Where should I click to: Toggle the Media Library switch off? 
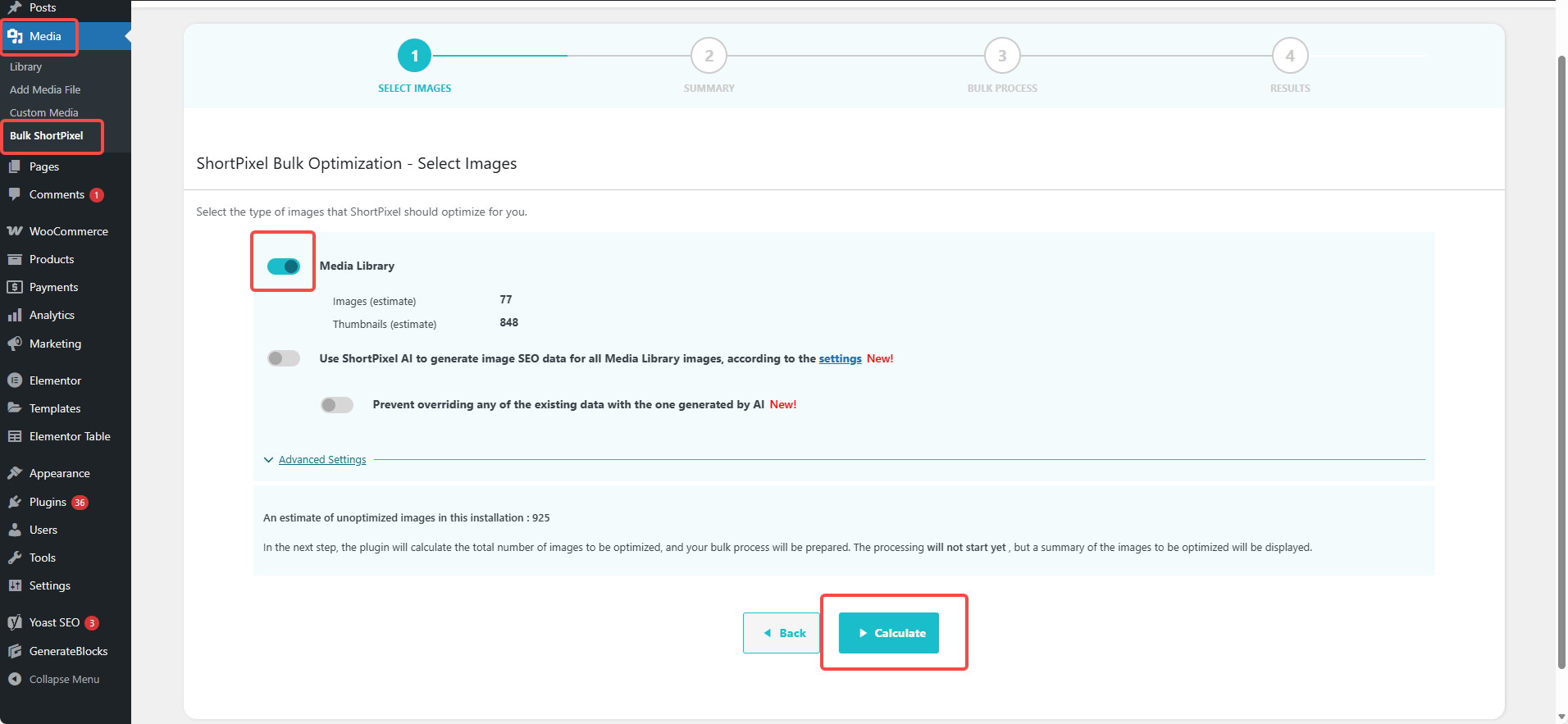(x=284, y=266)
